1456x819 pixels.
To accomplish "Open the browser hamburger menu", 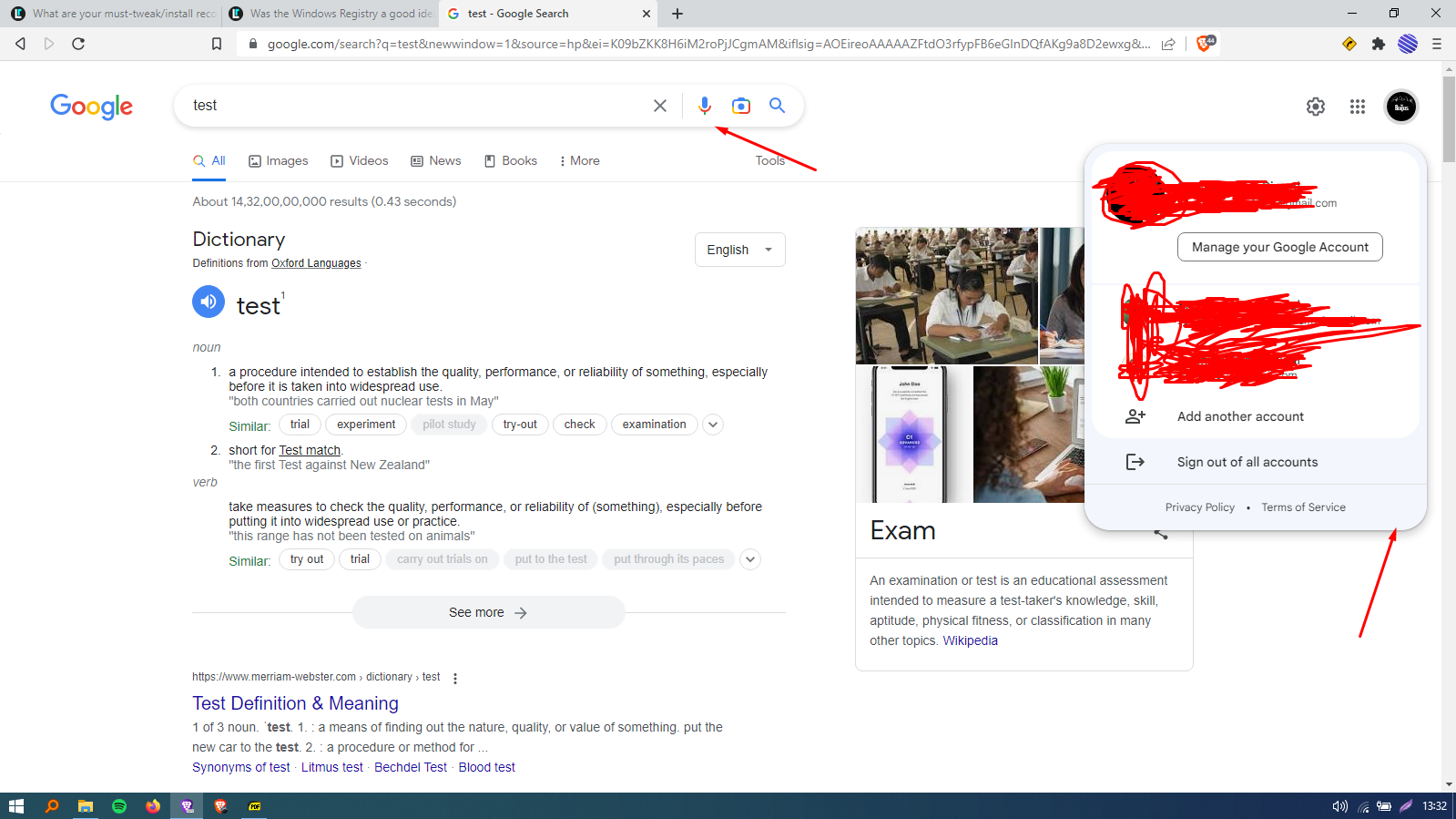I will coord(1437,44).
